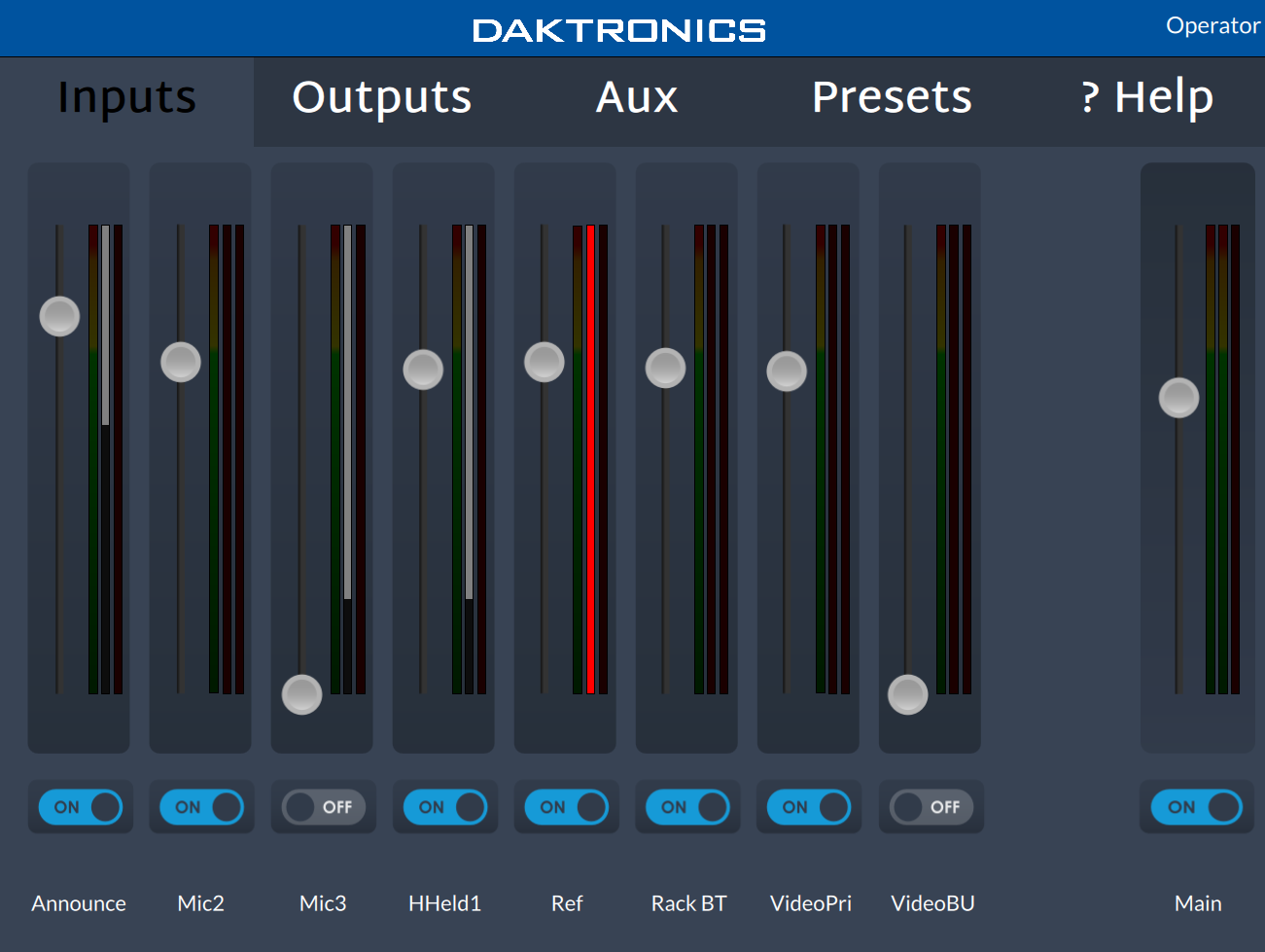Toggle the Announce channel on/off switch

point(81,807)
